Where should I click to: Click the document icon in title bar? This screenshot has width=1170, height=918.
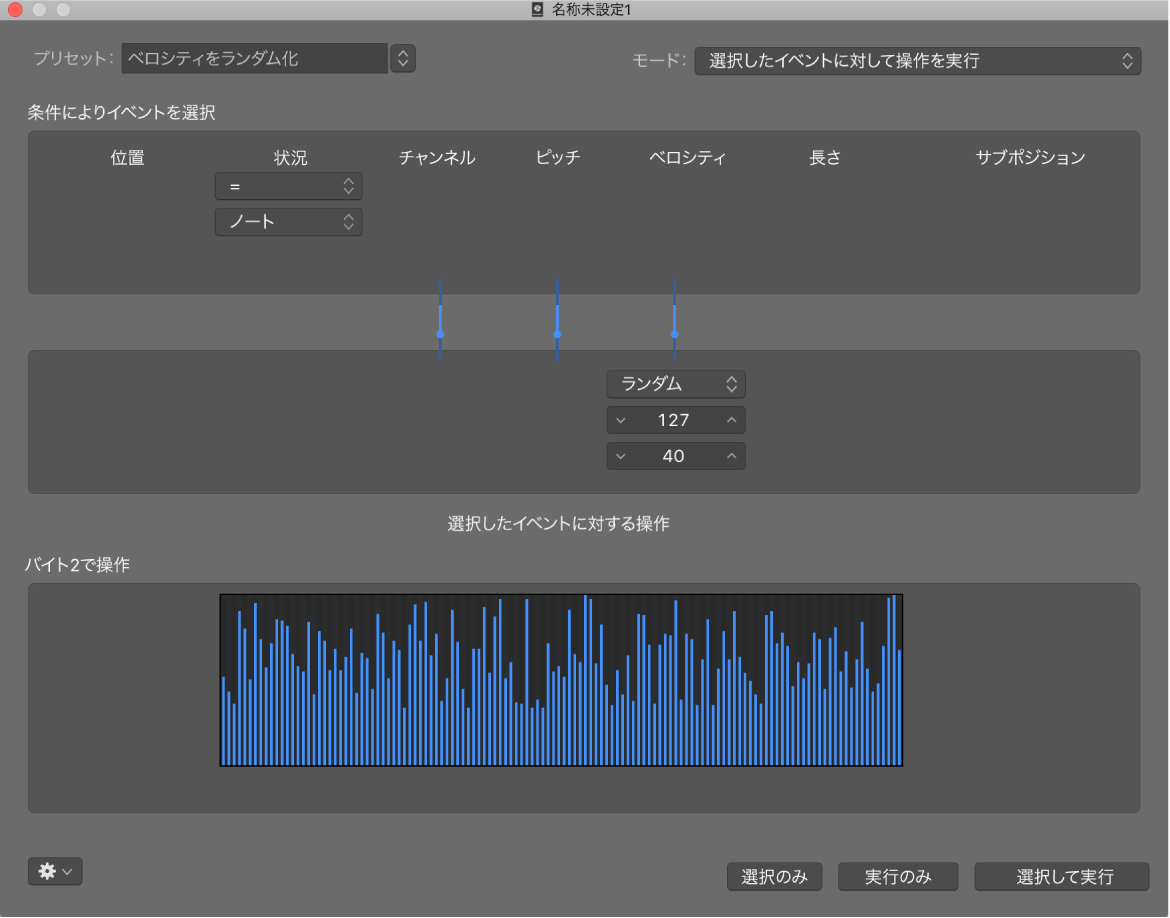pos(536,10)
